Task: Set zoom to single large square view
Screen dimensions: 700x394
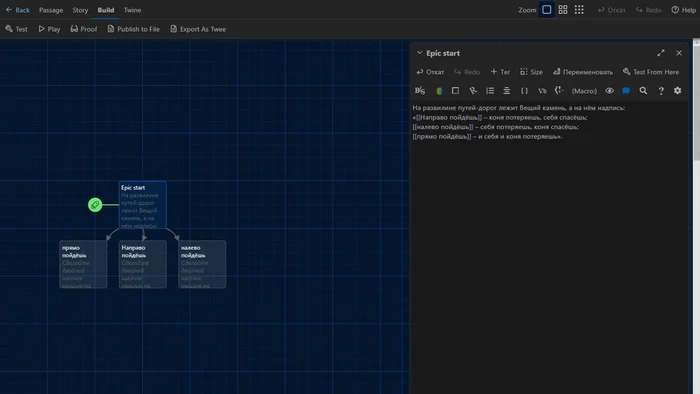Action: tap(546, 10)
